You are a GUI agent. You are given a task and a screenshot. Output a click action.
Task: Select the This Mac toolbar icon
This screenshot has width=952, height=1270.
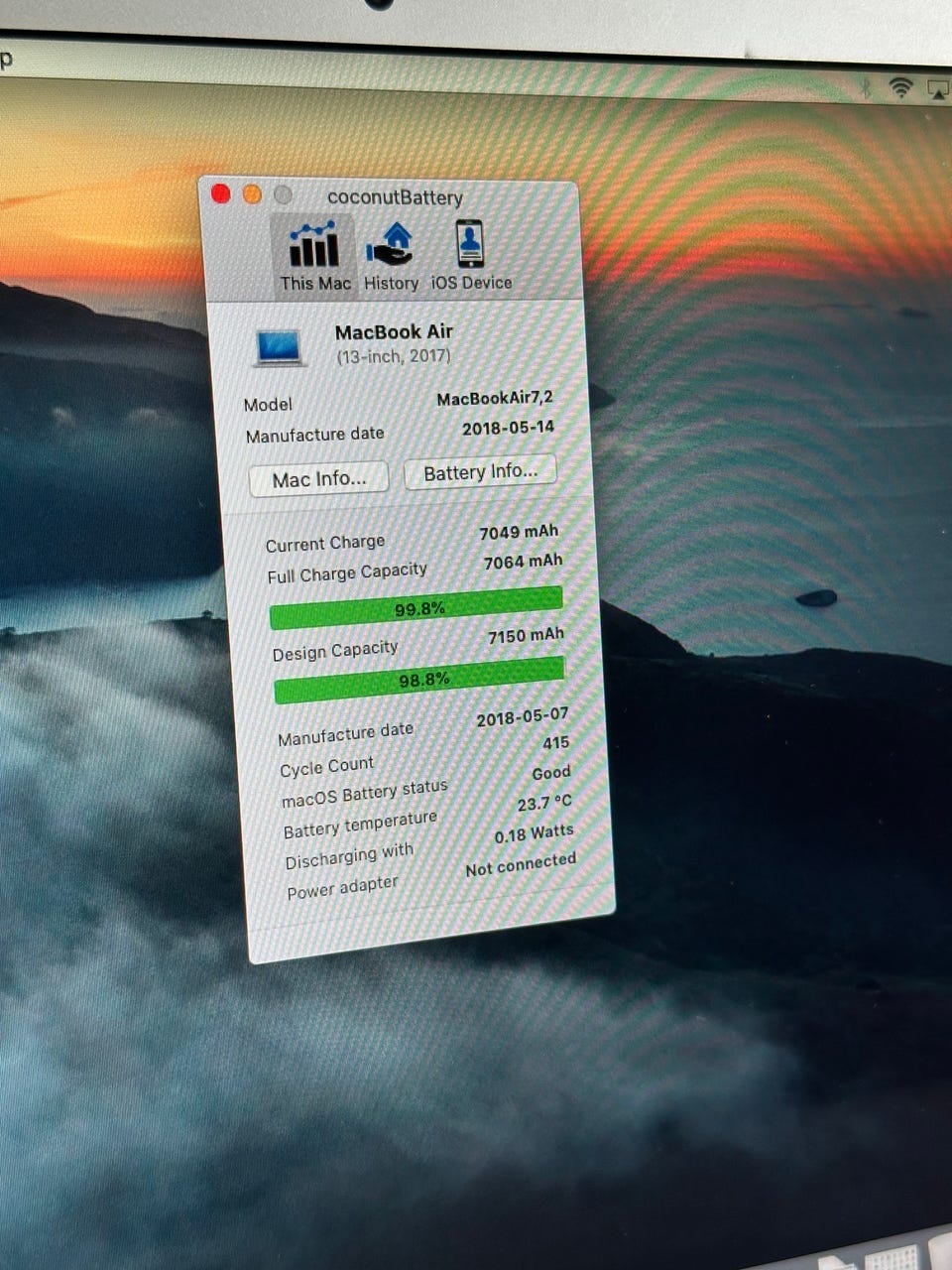point(314,255)
